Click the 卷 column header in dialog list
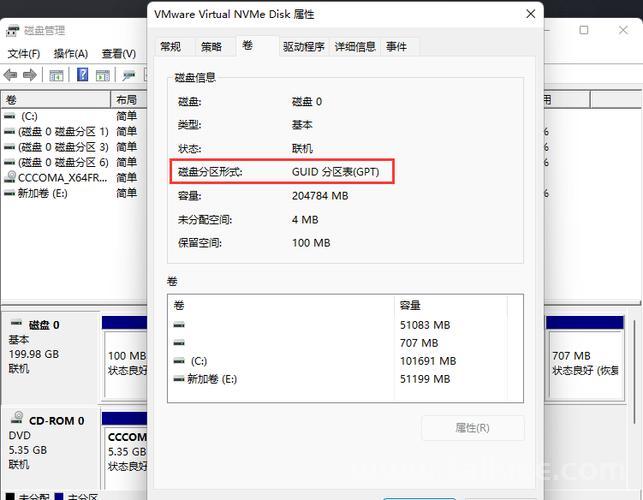The image size is (643, 500). (281, 305)
